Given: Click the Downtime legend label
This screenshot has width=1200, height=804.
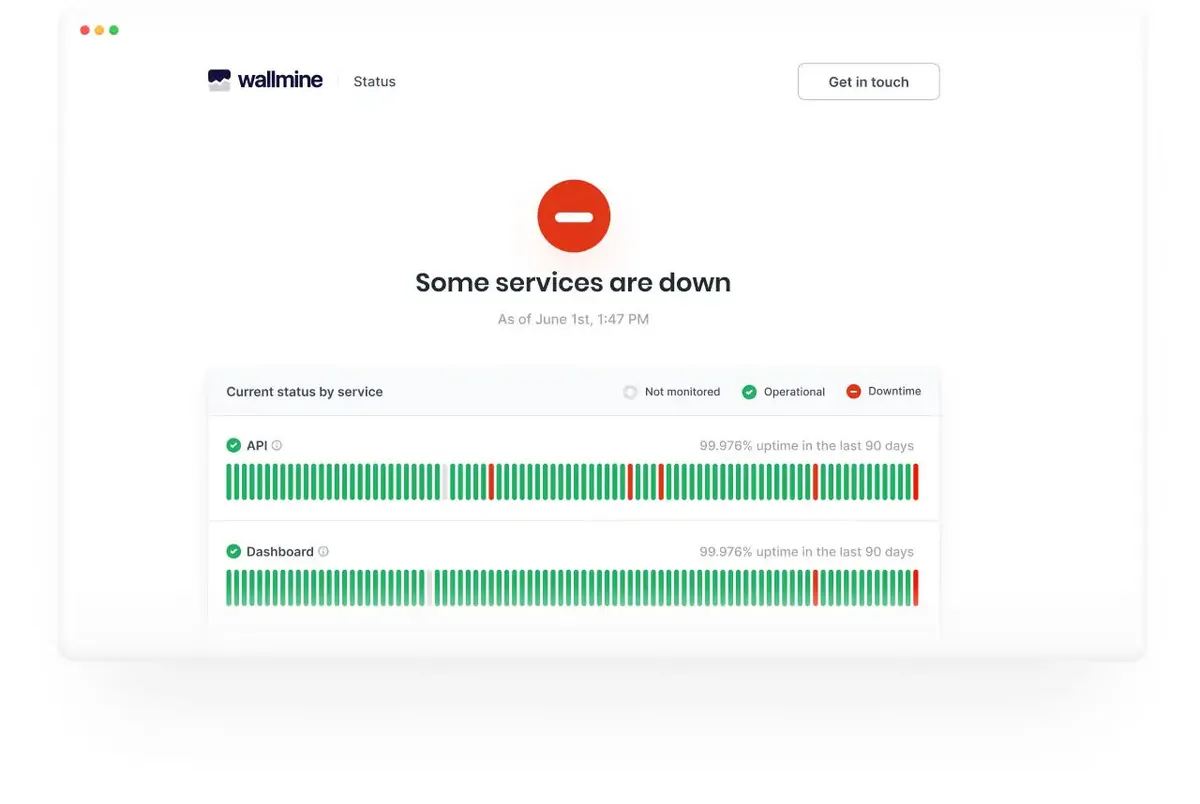Looking at the screenshot, I should (x=894, y=391).
